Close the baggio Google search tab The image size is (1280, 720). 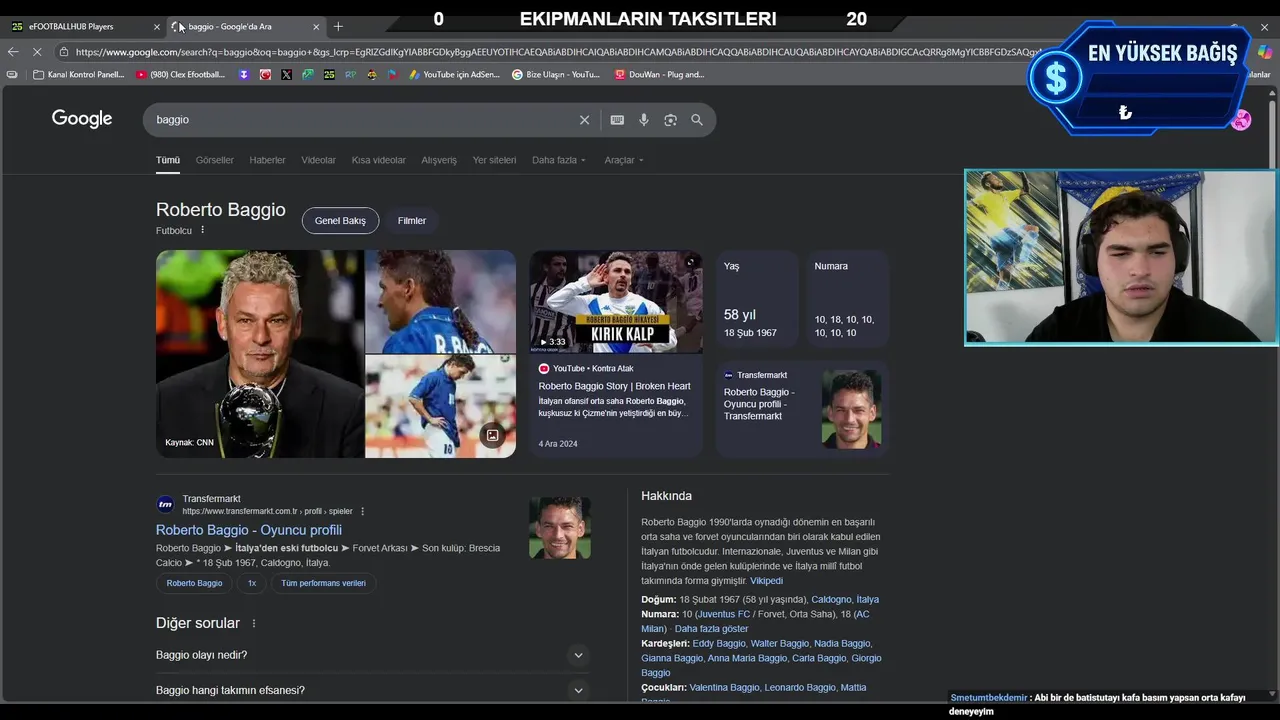[x=316, y=27]
